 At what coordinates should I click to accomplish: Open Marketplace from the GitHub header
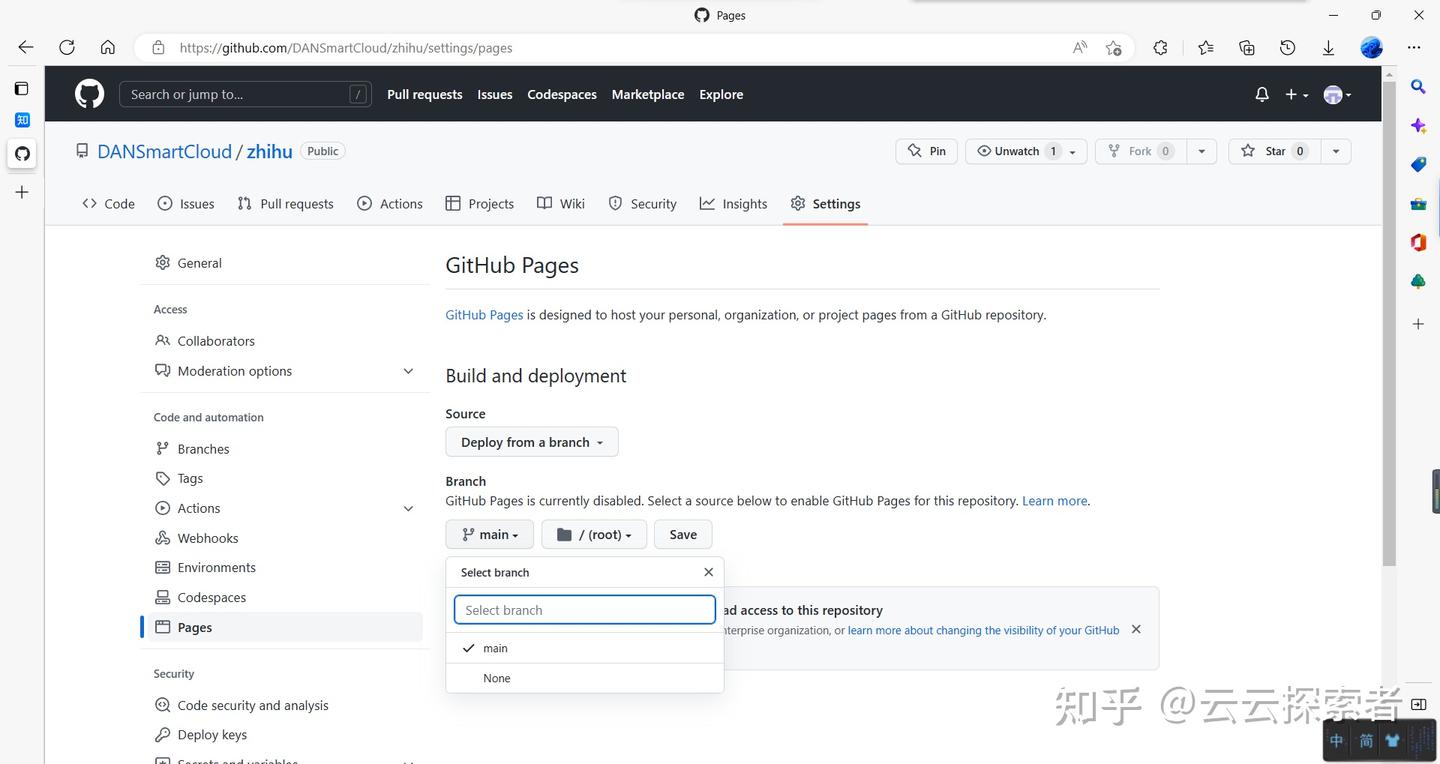click(x=648, y=94)
